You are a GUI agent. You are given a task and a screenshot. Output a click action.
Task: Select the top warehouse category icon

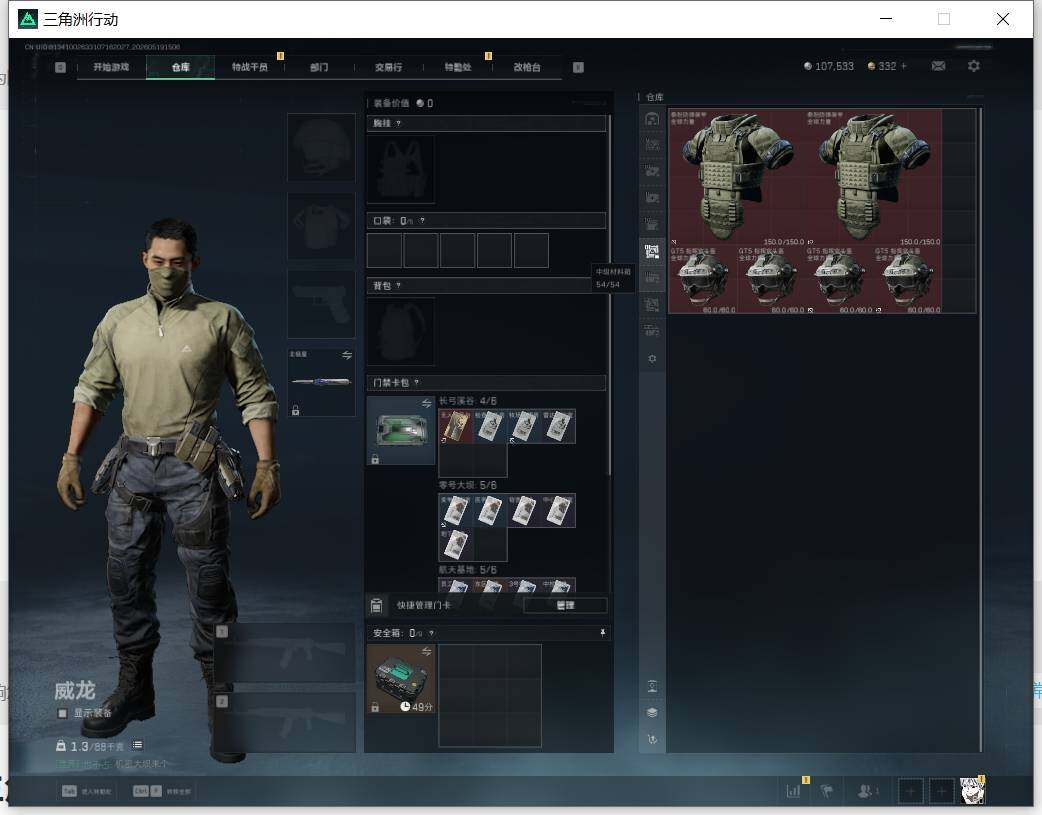652,119
